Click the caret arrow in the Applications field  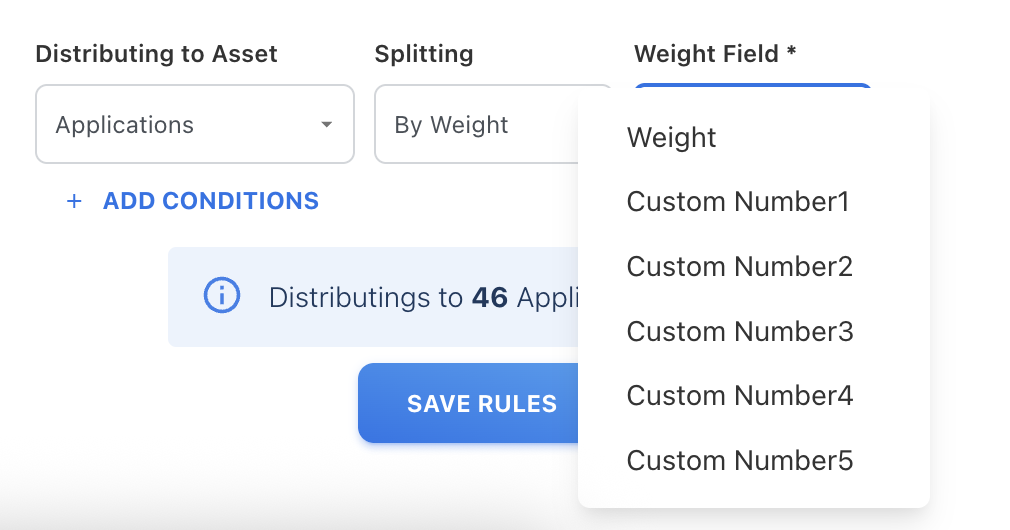click(326, 125)
